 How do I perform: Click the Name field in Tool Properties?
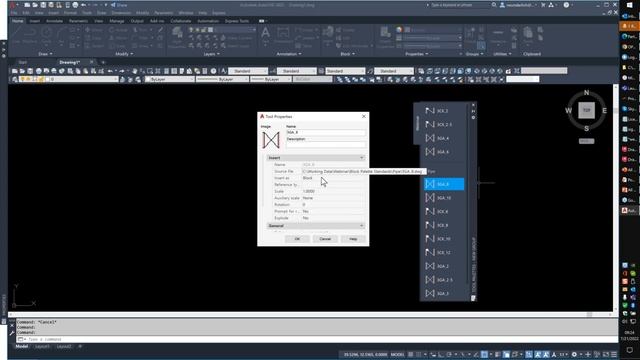(325, 132)
